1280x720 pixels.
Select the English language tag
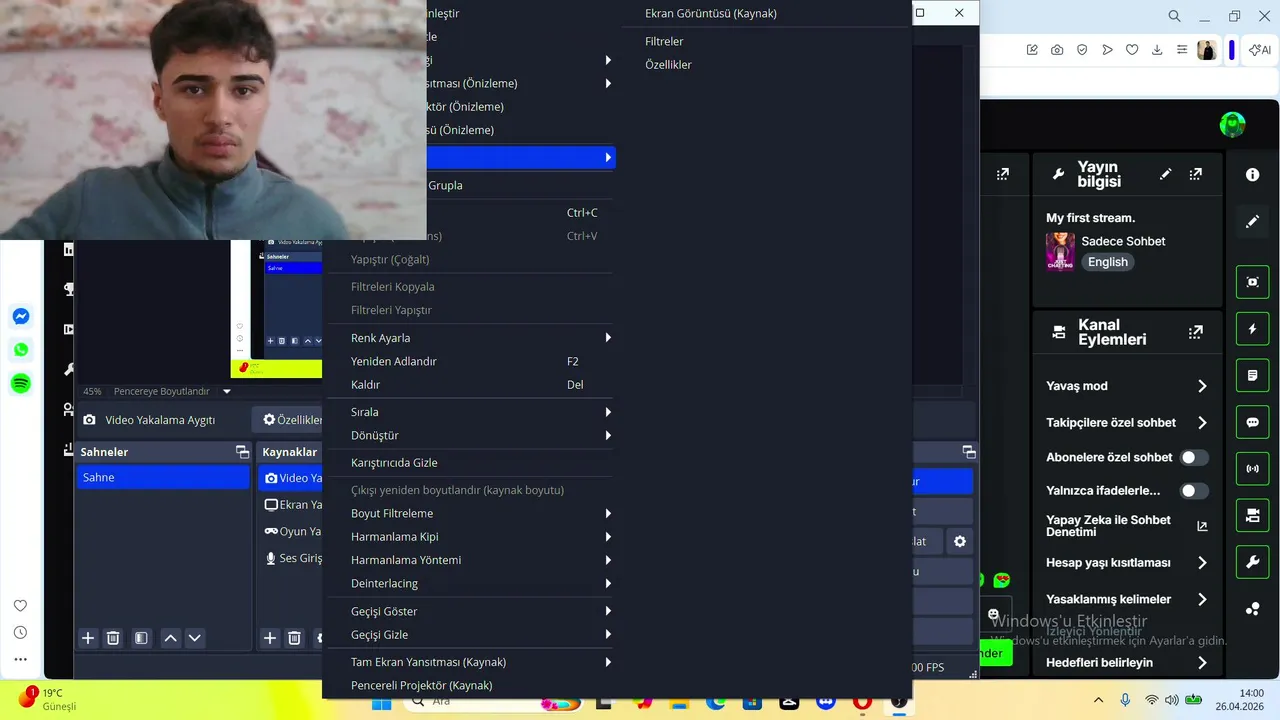pos(1108,262)
